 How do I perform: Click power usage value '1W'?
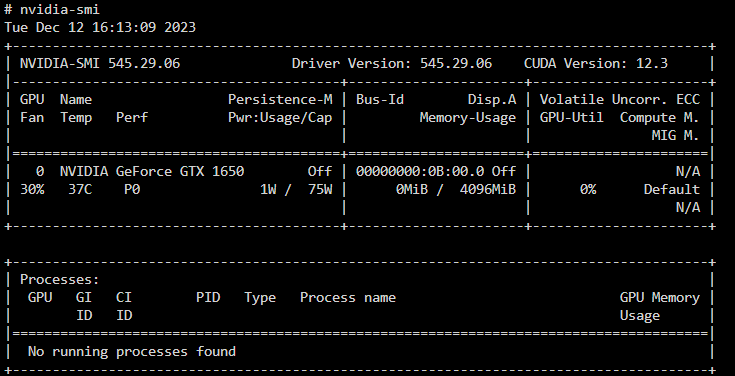coord(268,190)
